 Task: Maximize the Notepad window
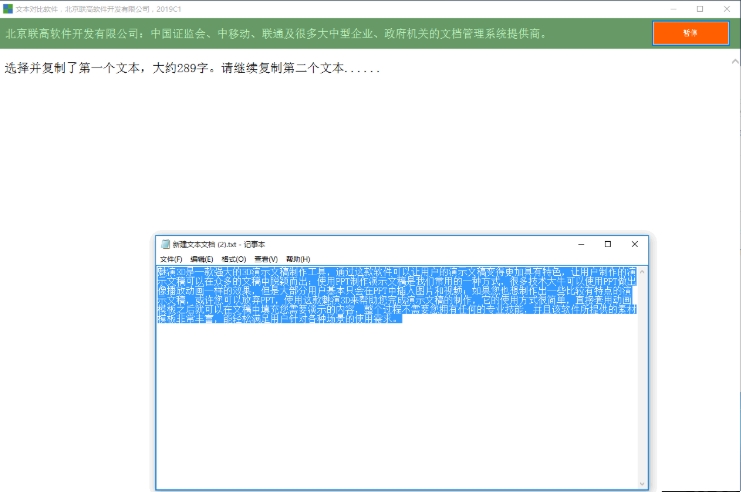(x=607, y=244)
